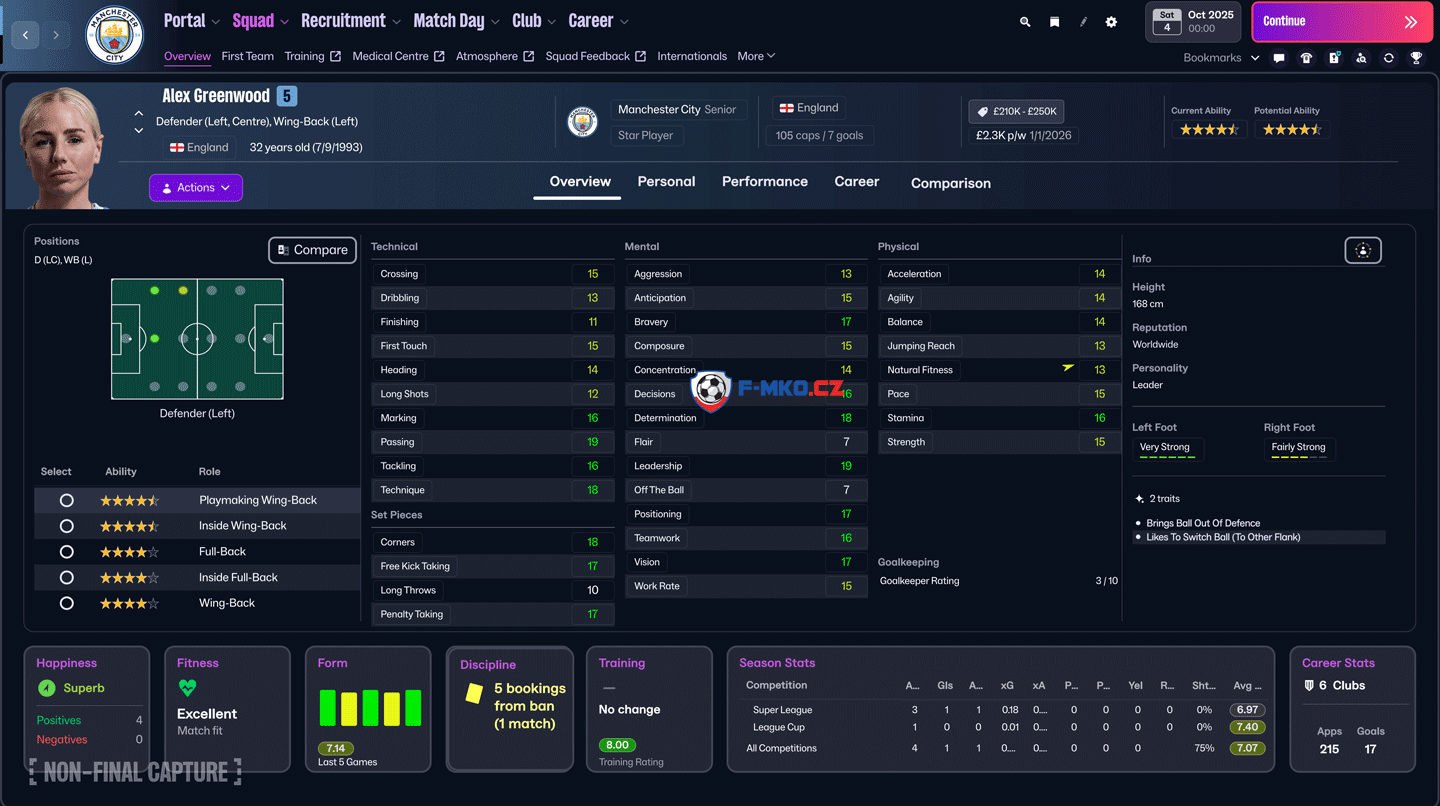Open Atmosphere submenu link
1440x806 pixels.
click(494, 56)
